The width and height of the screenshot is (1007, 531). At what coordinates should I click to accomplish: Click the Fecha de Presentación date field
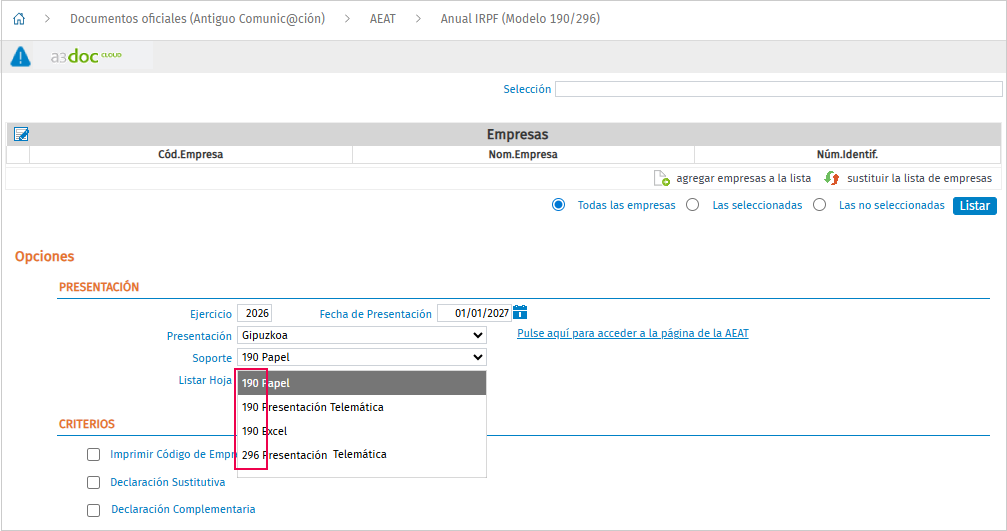pyautogui.click(x=475, y=313)
